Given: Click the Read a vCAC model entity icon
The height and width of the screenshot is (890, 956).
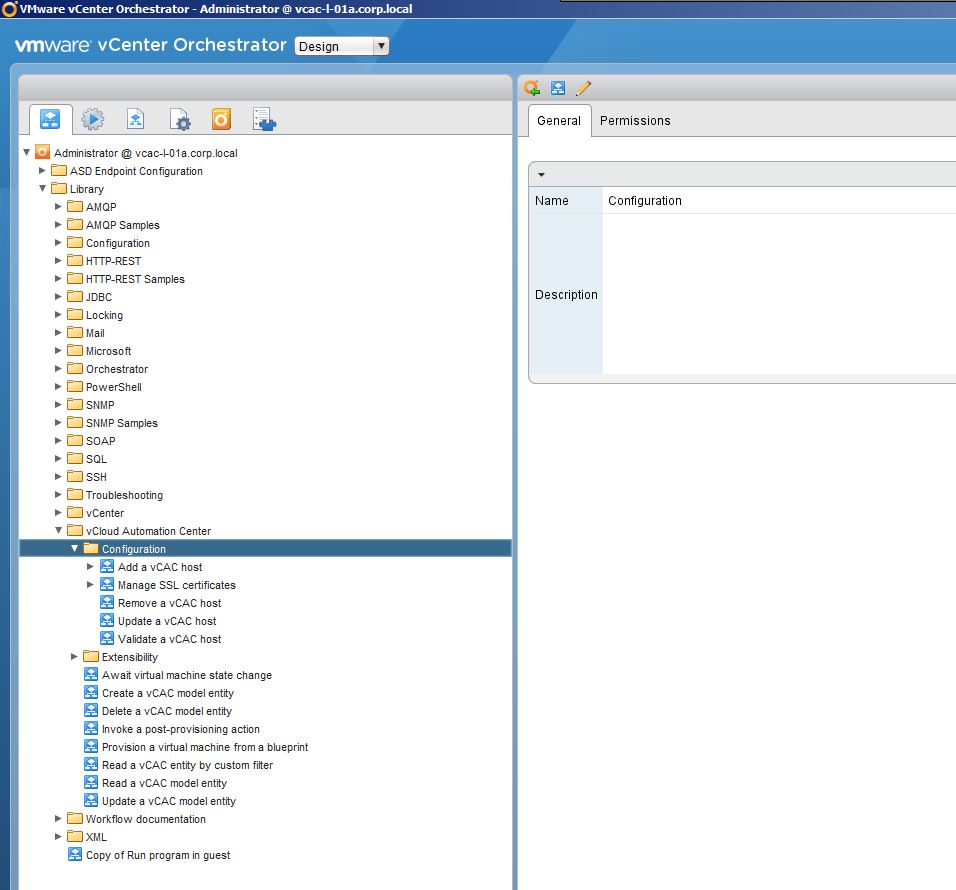Looking at the screenshot, I should click(91, 782).
